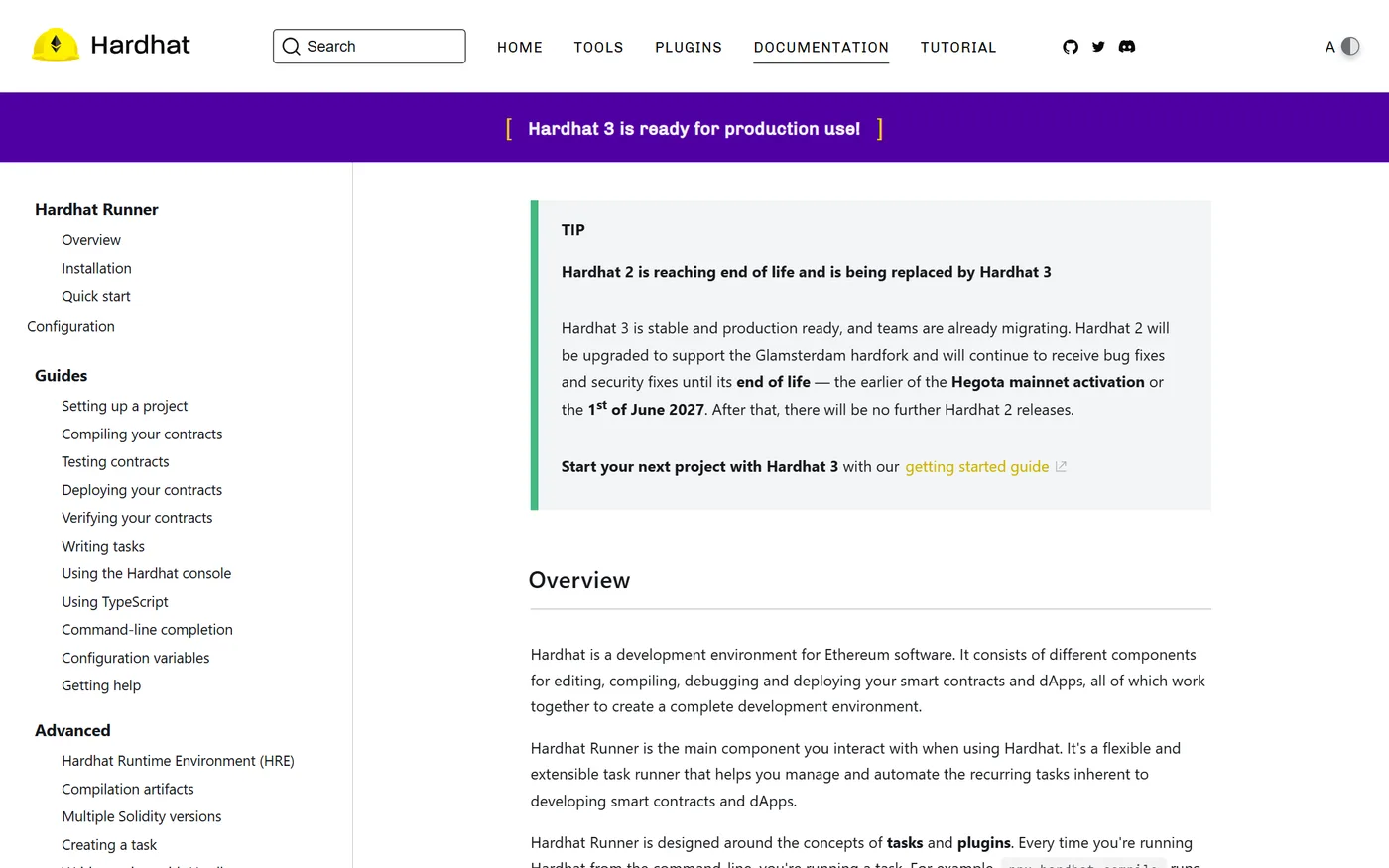Click the "of June 2027" date text

pos(658,410)
